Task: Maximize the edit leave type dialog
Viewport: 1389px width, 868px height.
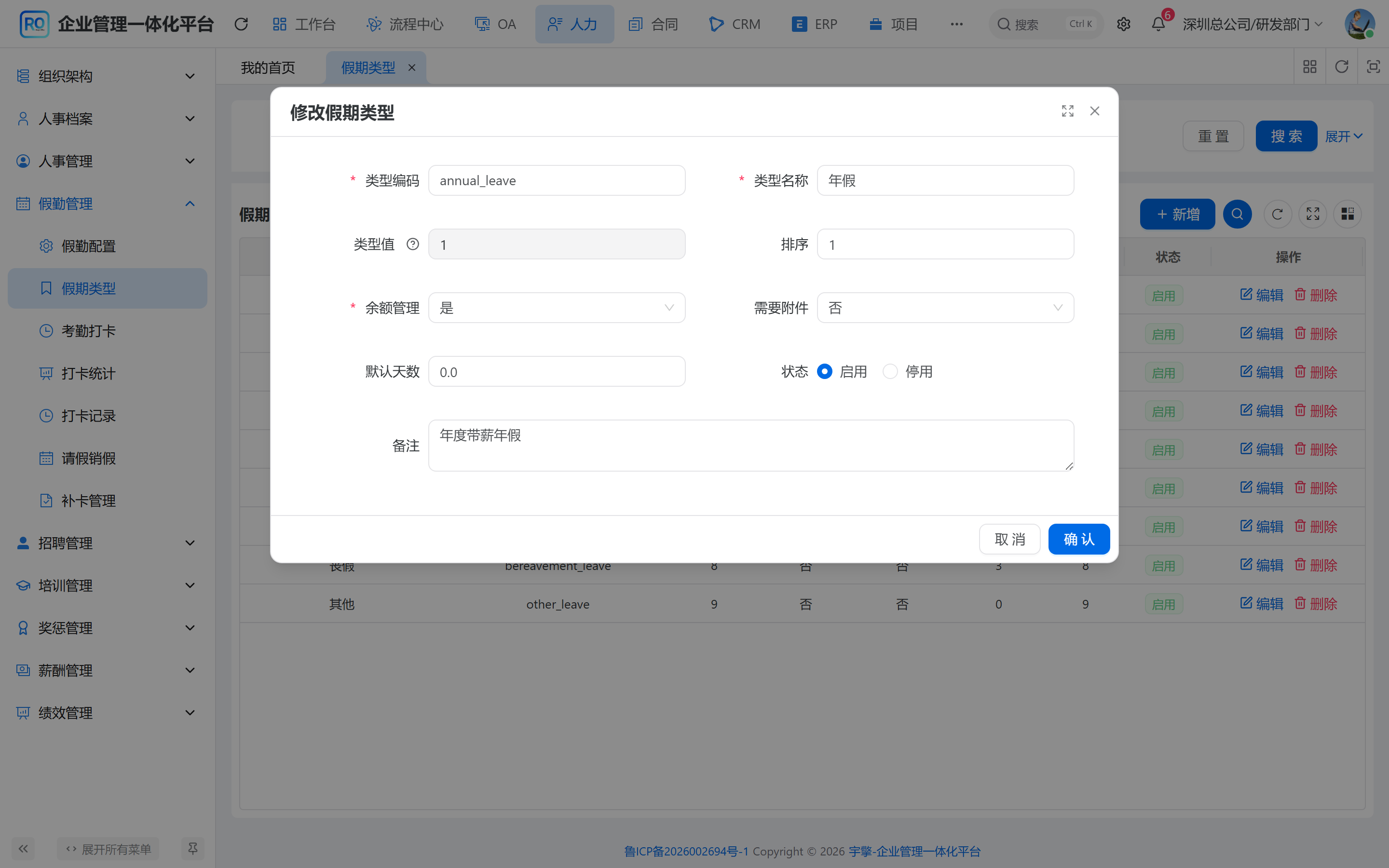Action: coord(1067,111)
